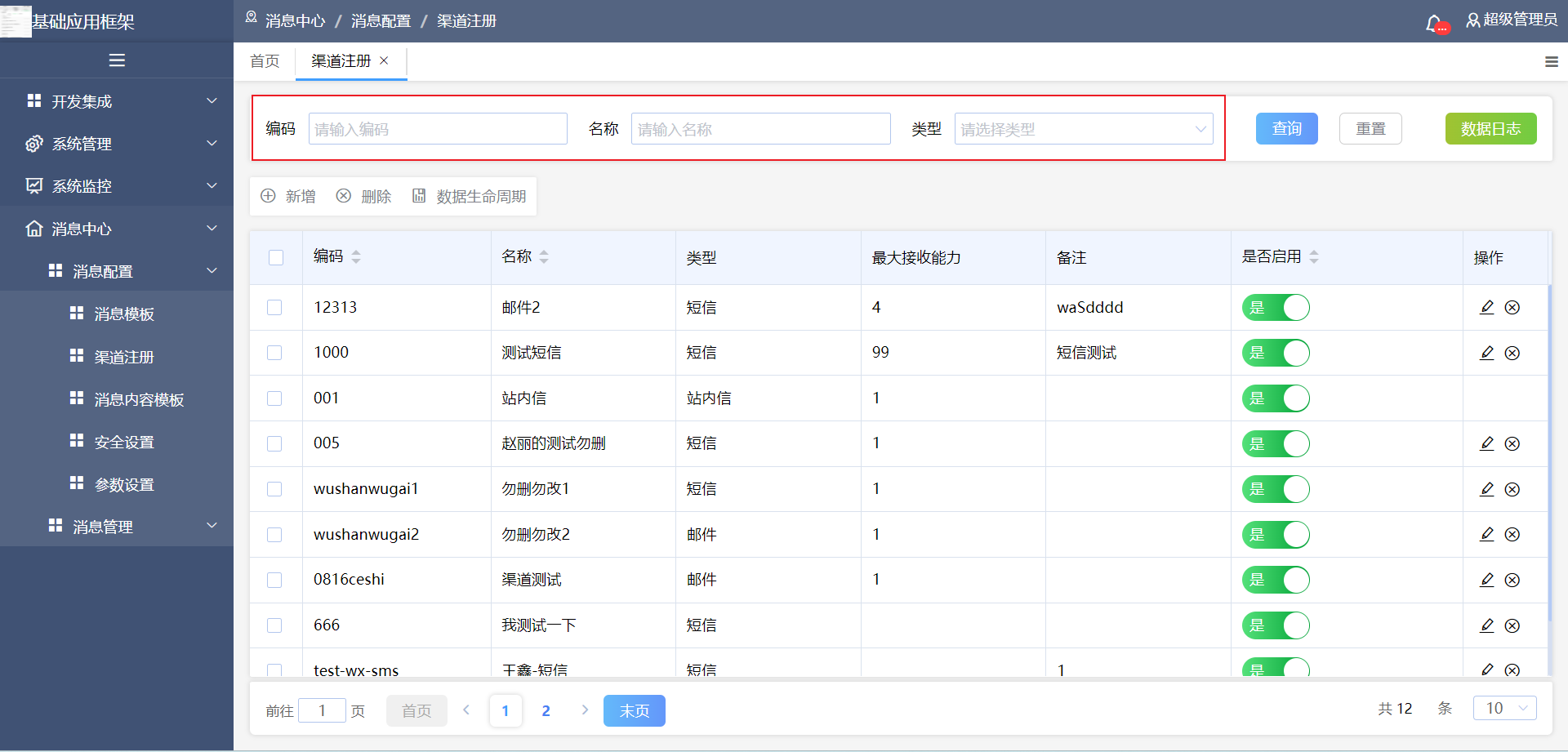Go to next page arrow

pyautogui.click(x=585, y=710)
